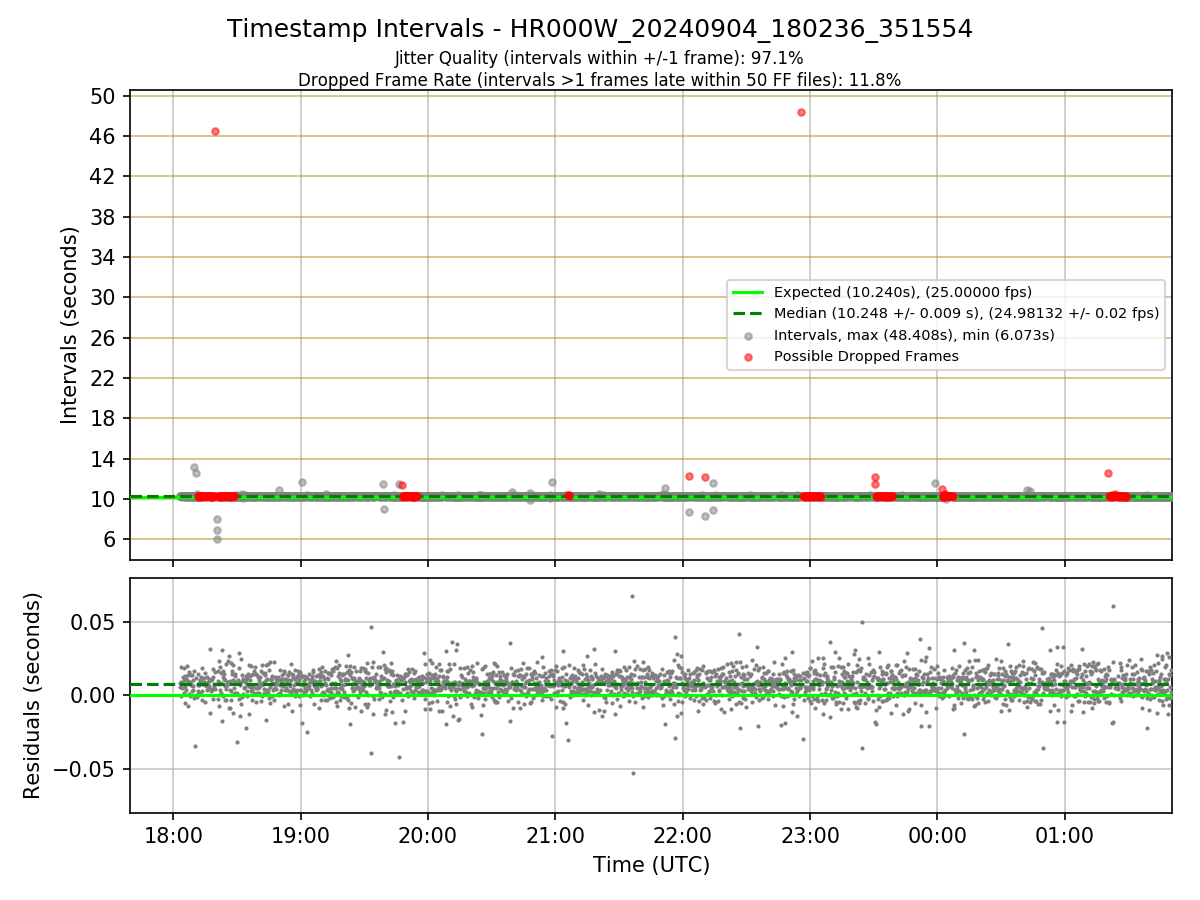Click the highest residual point near 21:35
Image resolution: width=1200 pixels, height=900 pixels.
click(632, 596)
